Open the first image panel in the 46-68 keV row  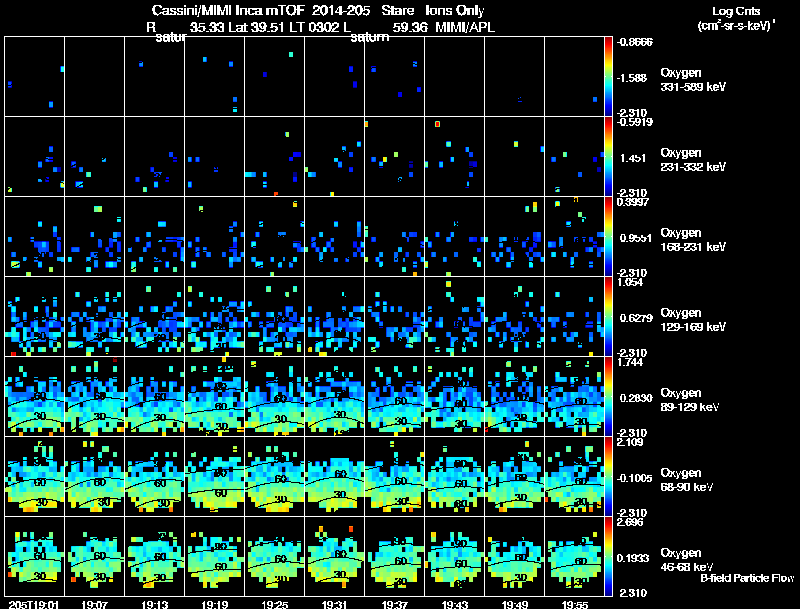click(x=35, y=556)
